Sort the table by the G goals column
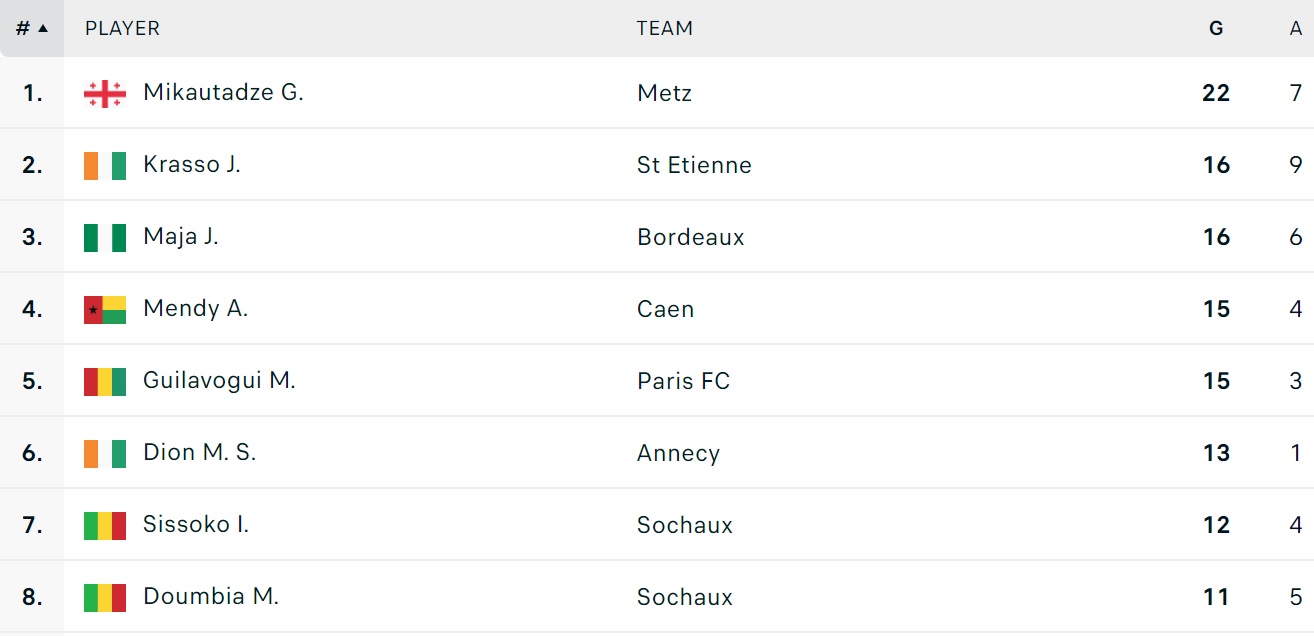The image size is (1314, 636). coord(1216,28)
